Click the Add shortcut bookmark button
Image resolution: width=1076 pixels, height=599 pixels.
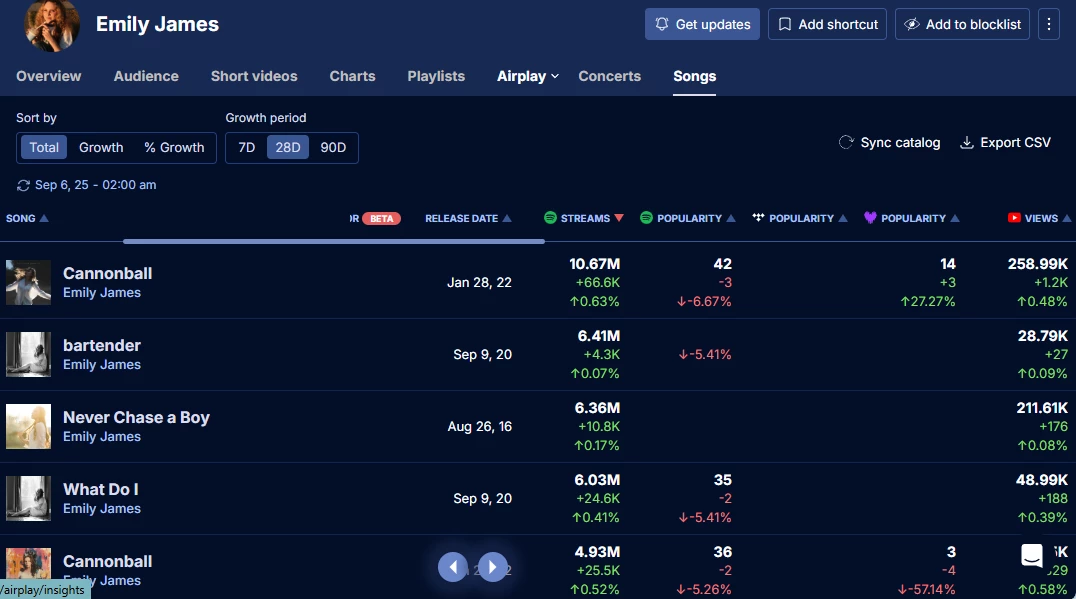coord(827,24)
